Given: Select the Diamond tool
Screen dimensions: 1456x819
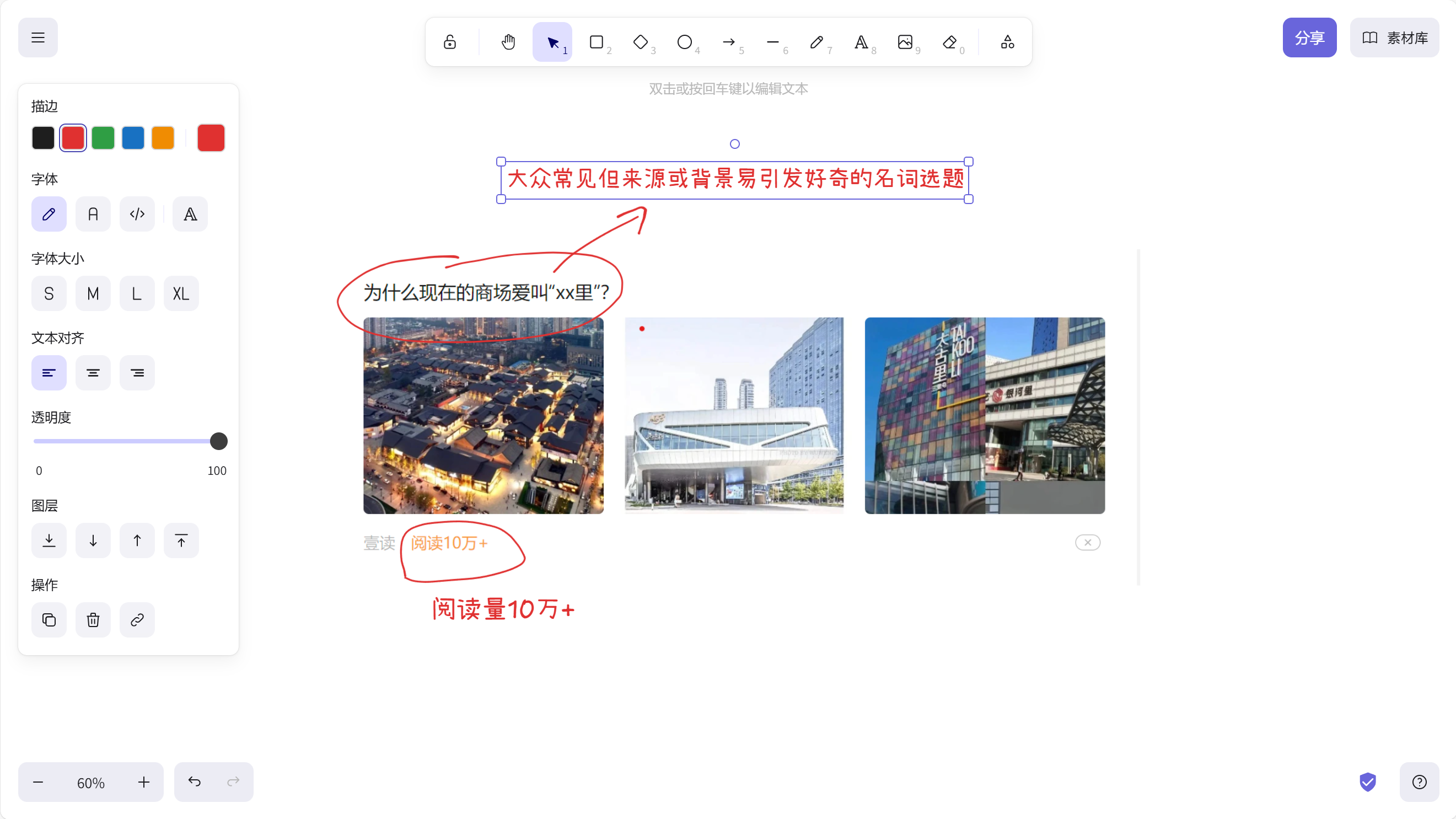Looking at the screenshot, I should click(641, 42).
